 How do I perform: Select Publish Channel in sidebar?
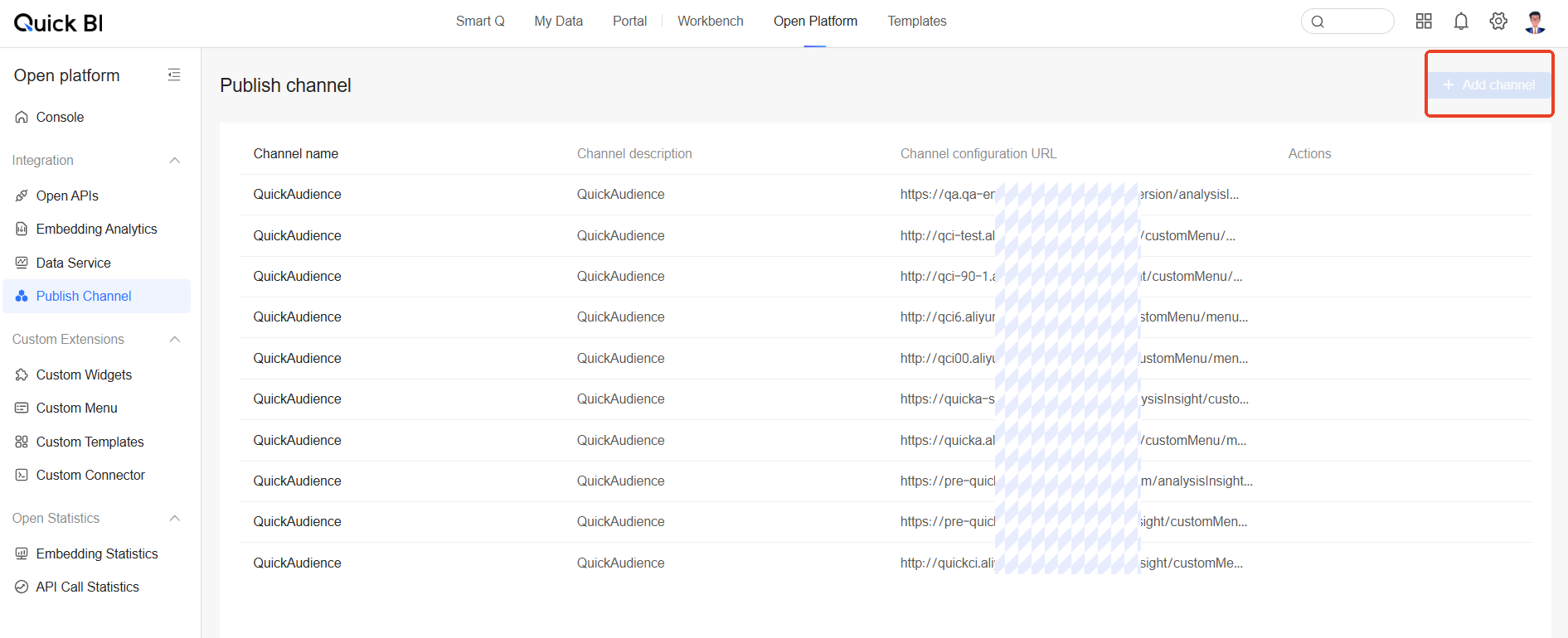[96, 297]
